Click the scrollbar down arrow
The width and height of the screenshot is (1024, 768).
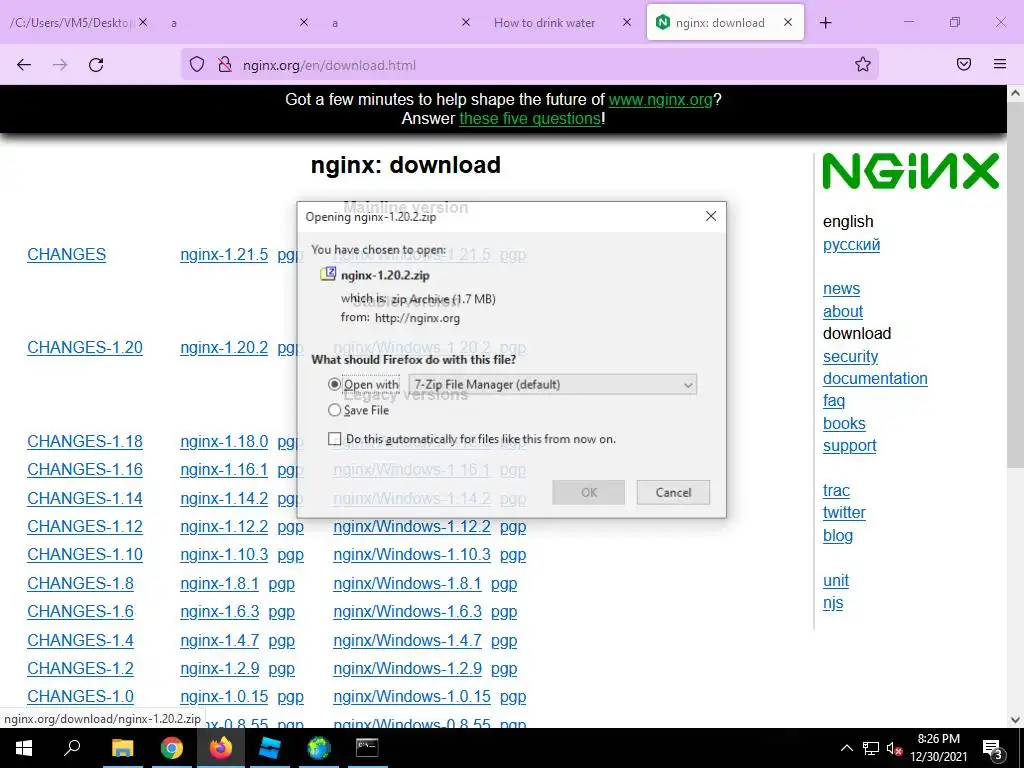(x=1015, y=720)
